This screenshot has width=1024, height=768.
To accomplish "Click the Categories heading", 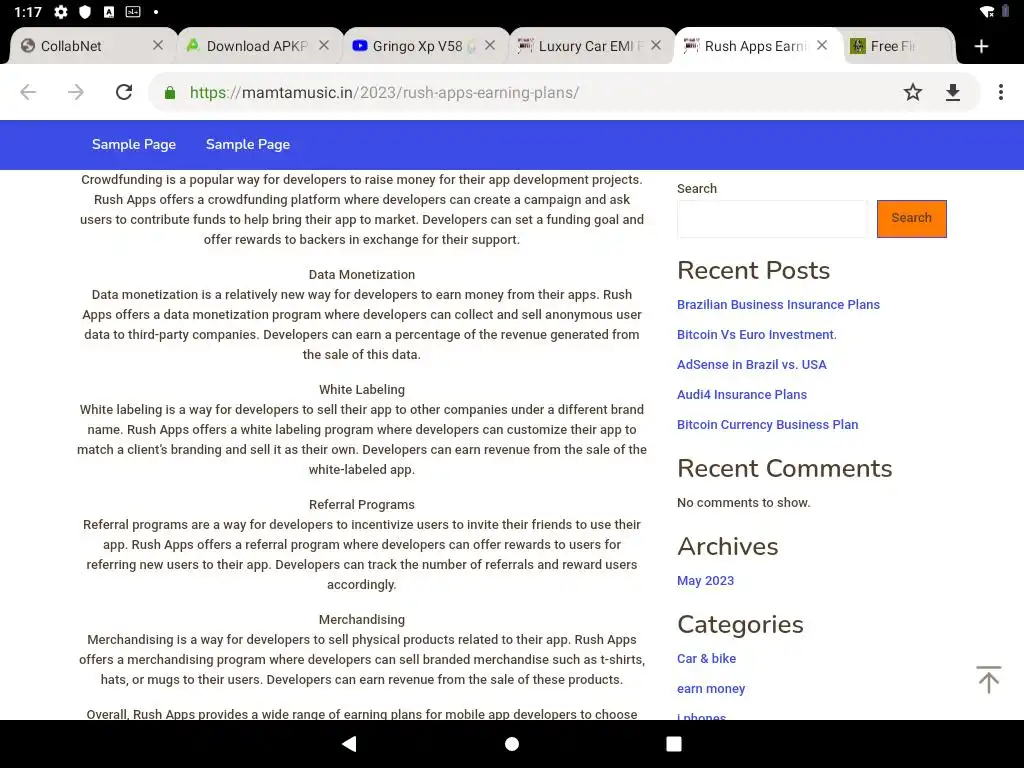I will [740, 624].
